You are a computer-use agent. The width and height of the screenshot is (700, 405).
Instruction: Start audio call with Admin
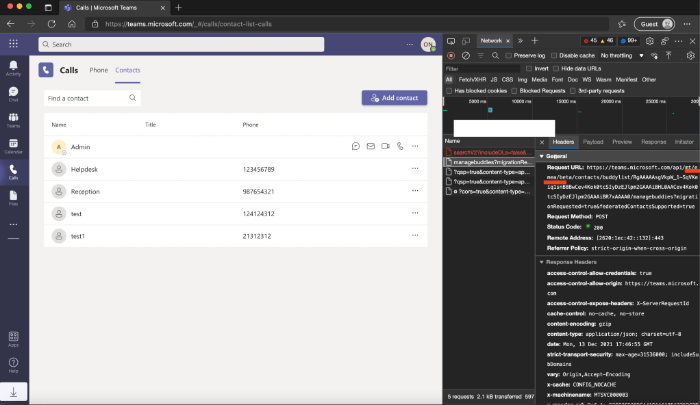400,146
